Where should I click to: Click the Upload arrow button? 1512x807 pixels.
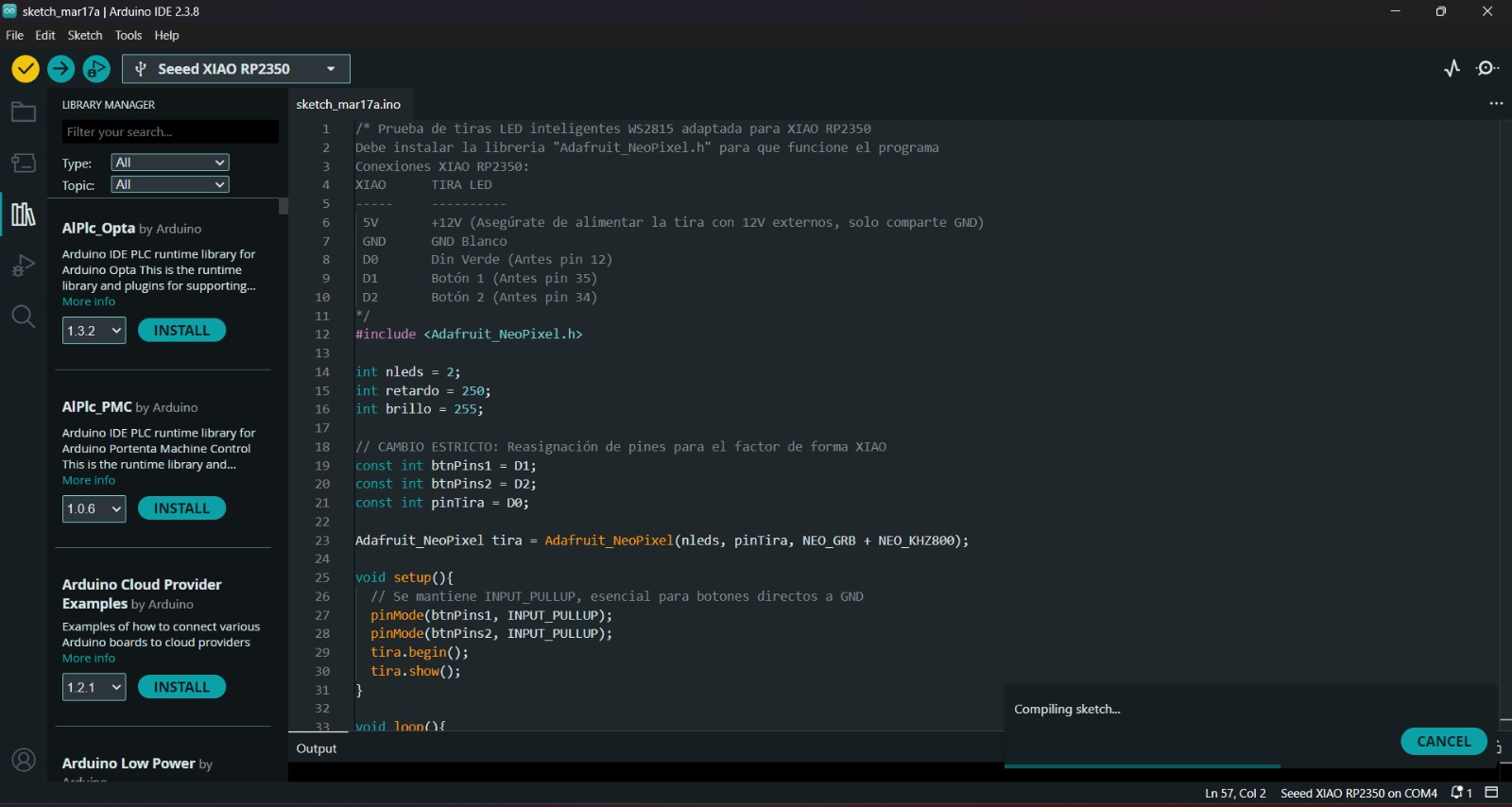point(60,69)
